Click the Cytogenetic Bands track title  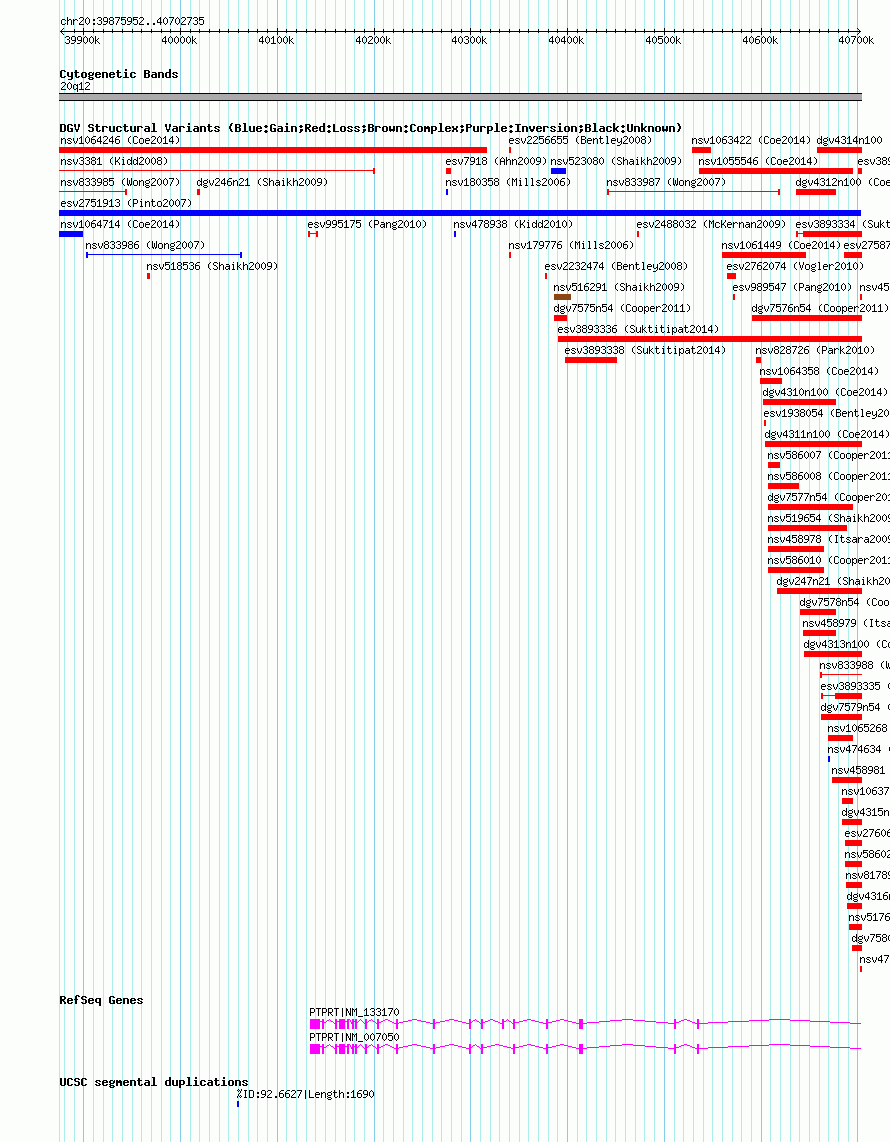click(x=119, y=74)
